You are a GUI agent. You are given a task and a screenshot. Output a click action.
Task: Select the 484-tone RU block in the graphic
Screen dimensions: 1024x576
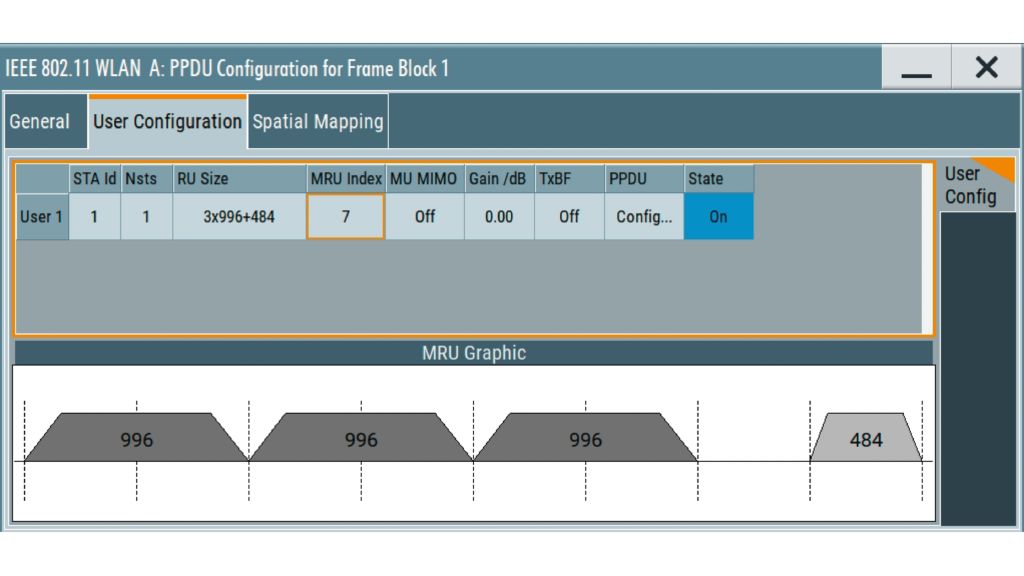[x=865, y=439]
